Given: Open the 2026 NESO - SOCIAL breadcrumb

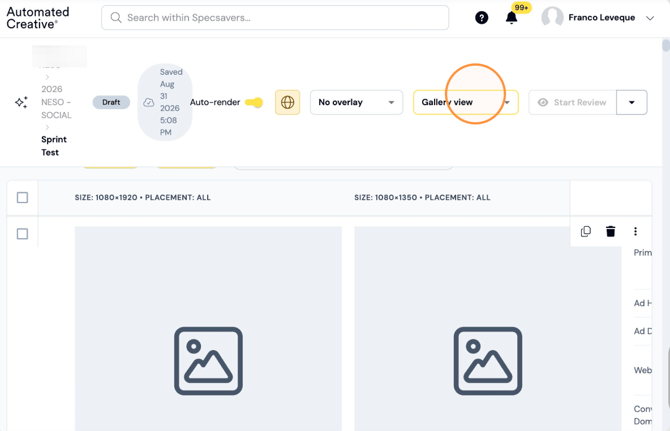Looking at the screenshot, I should point(56,102).
